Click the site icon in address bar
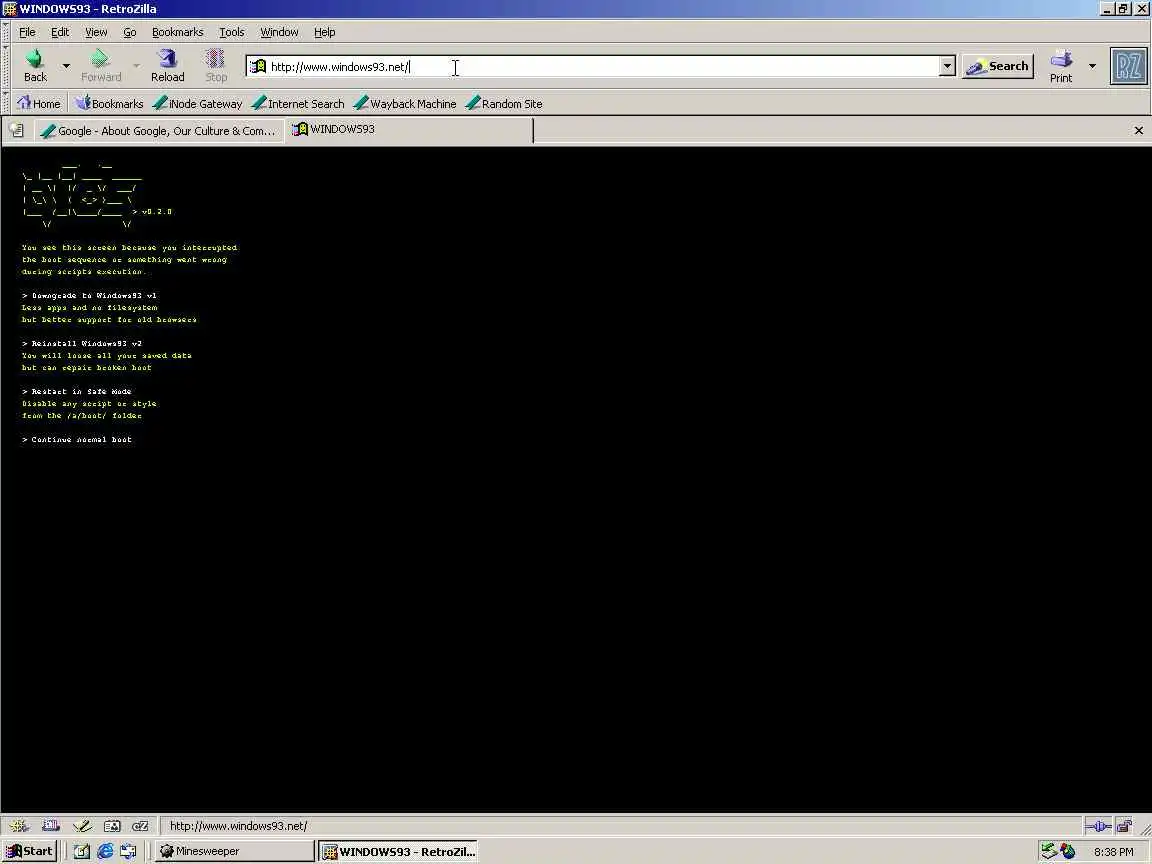 (x=258, y=67)
